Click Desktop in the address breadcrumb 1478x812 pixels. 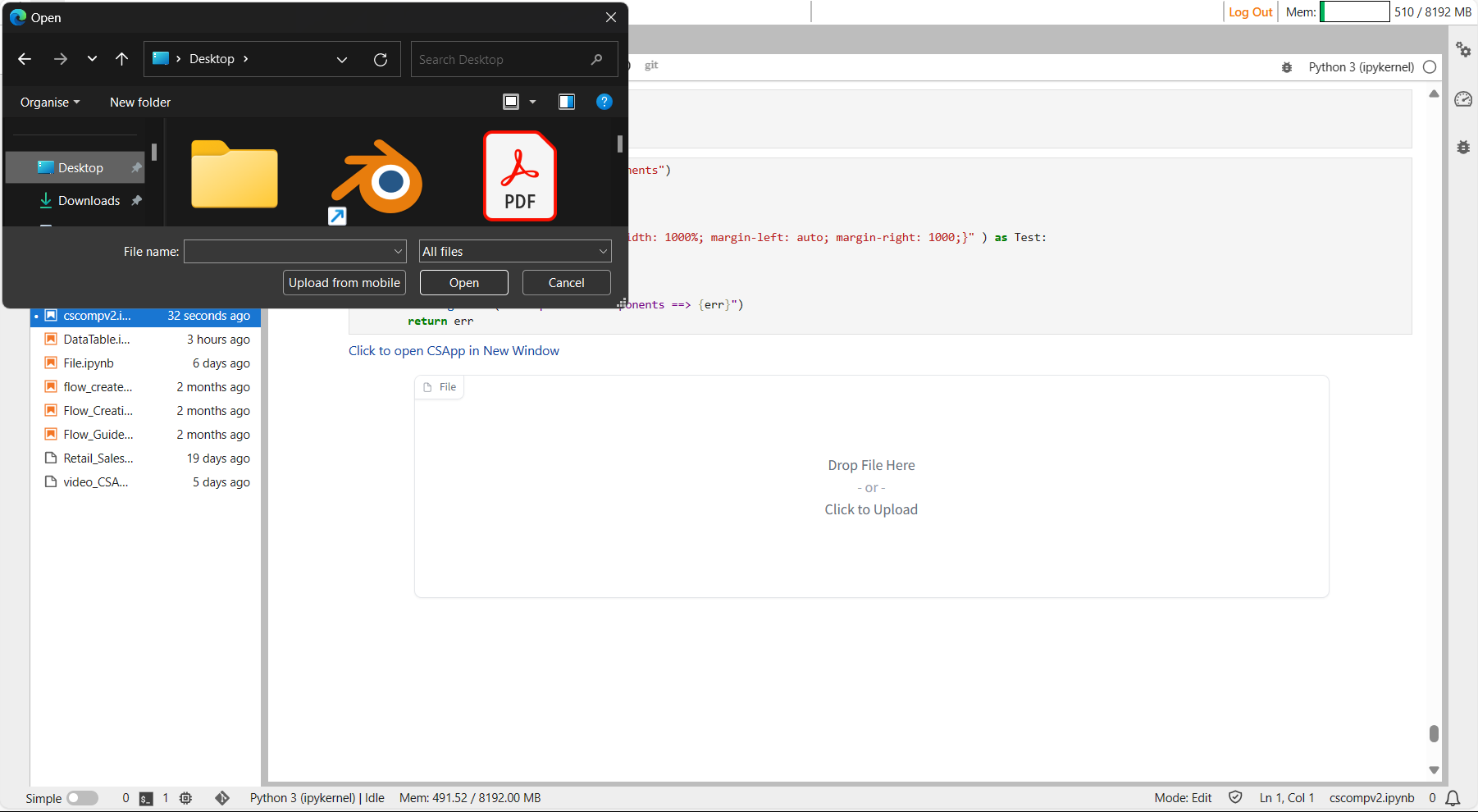(x=212, y=59)
